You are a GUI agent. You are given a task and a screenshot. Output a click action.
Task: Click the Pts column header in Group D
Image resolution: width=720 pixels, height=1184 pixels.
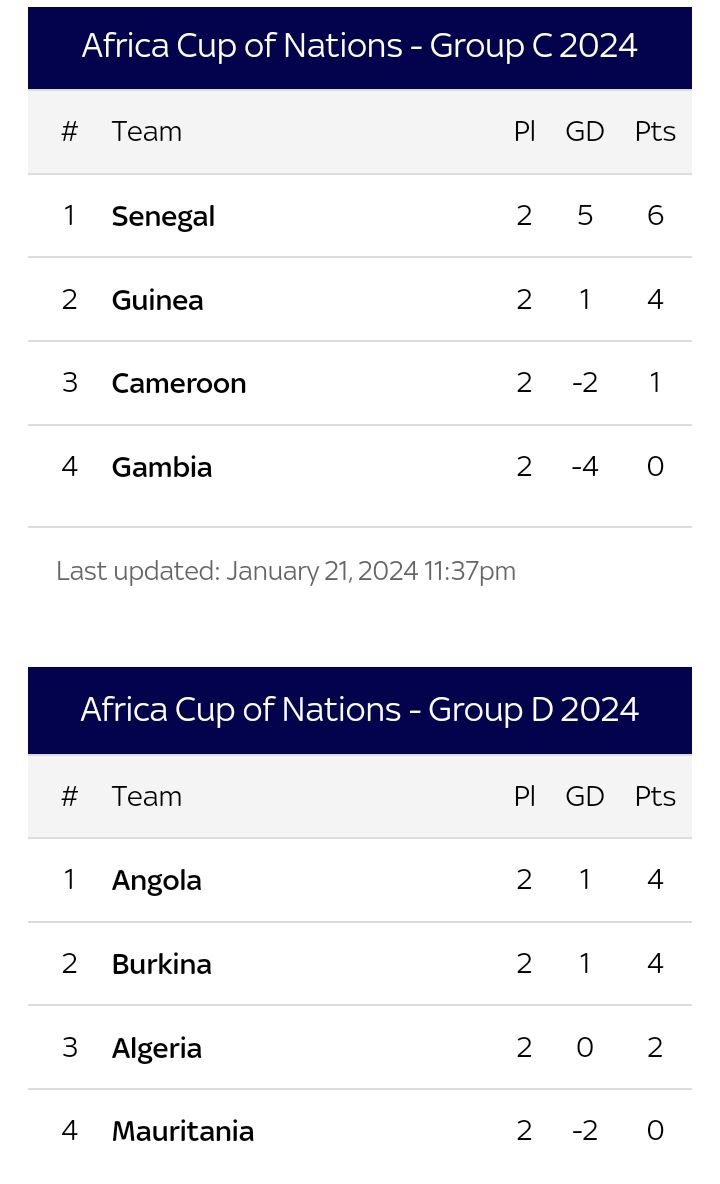coord(655,797)
